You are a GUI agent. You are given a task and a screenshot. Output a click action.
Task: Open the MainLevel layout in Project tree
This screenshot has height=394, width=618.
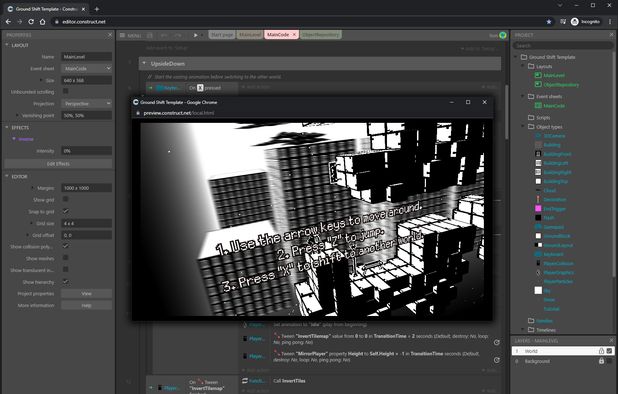[x=554, y=75]
